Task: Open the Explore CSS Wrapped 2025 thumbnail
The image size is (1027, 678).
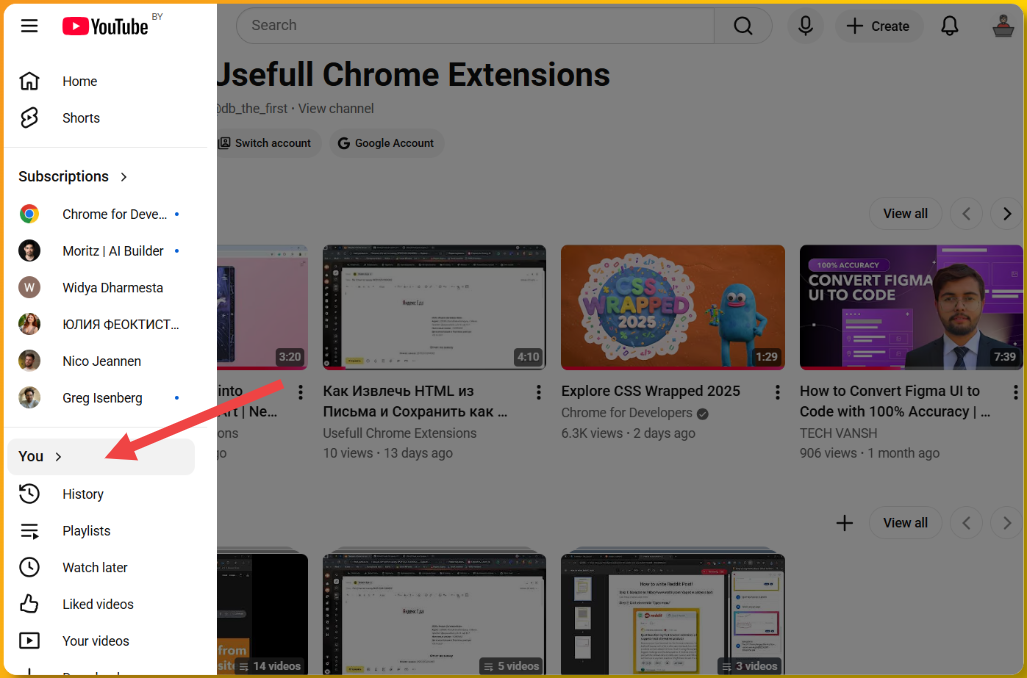Action: (672, 306)
